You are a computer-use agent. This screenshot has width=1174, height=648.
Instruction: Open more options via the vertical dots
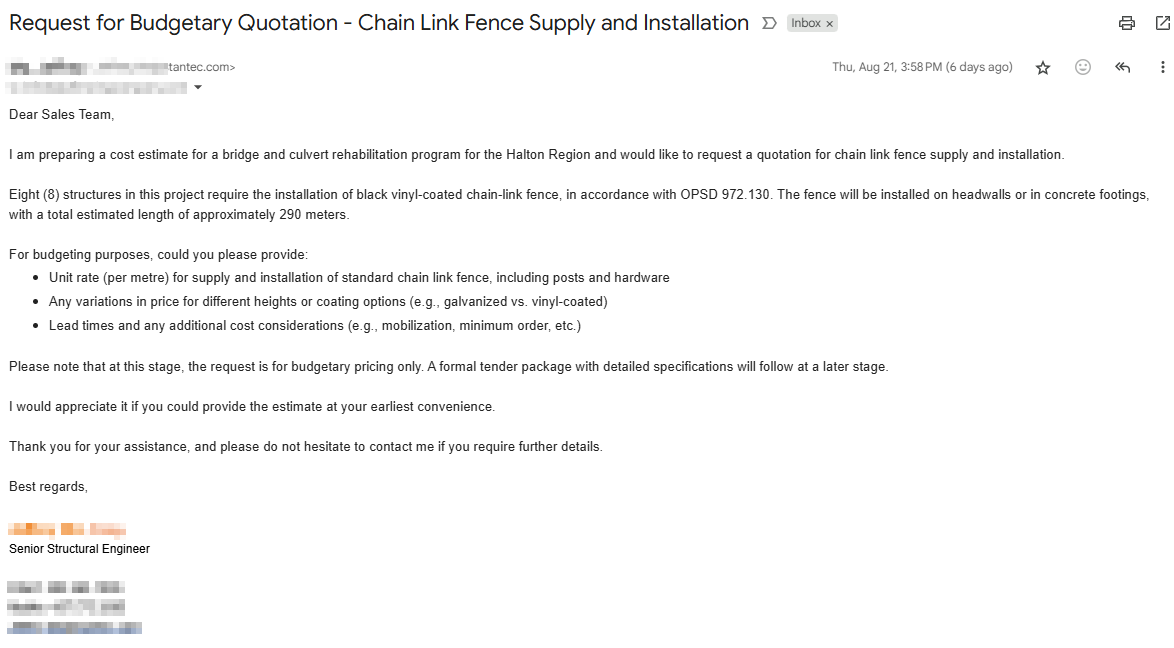pos(1162,67)
